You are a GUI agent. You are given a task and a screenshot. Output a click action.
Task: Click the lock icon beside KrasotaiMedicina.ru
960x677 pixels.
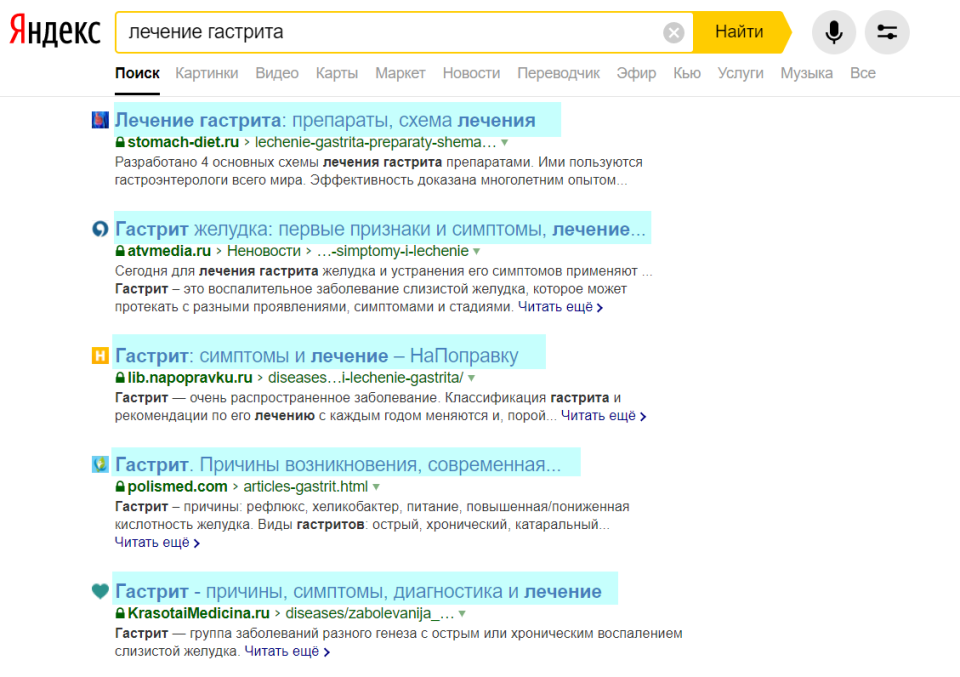[120, 613]
